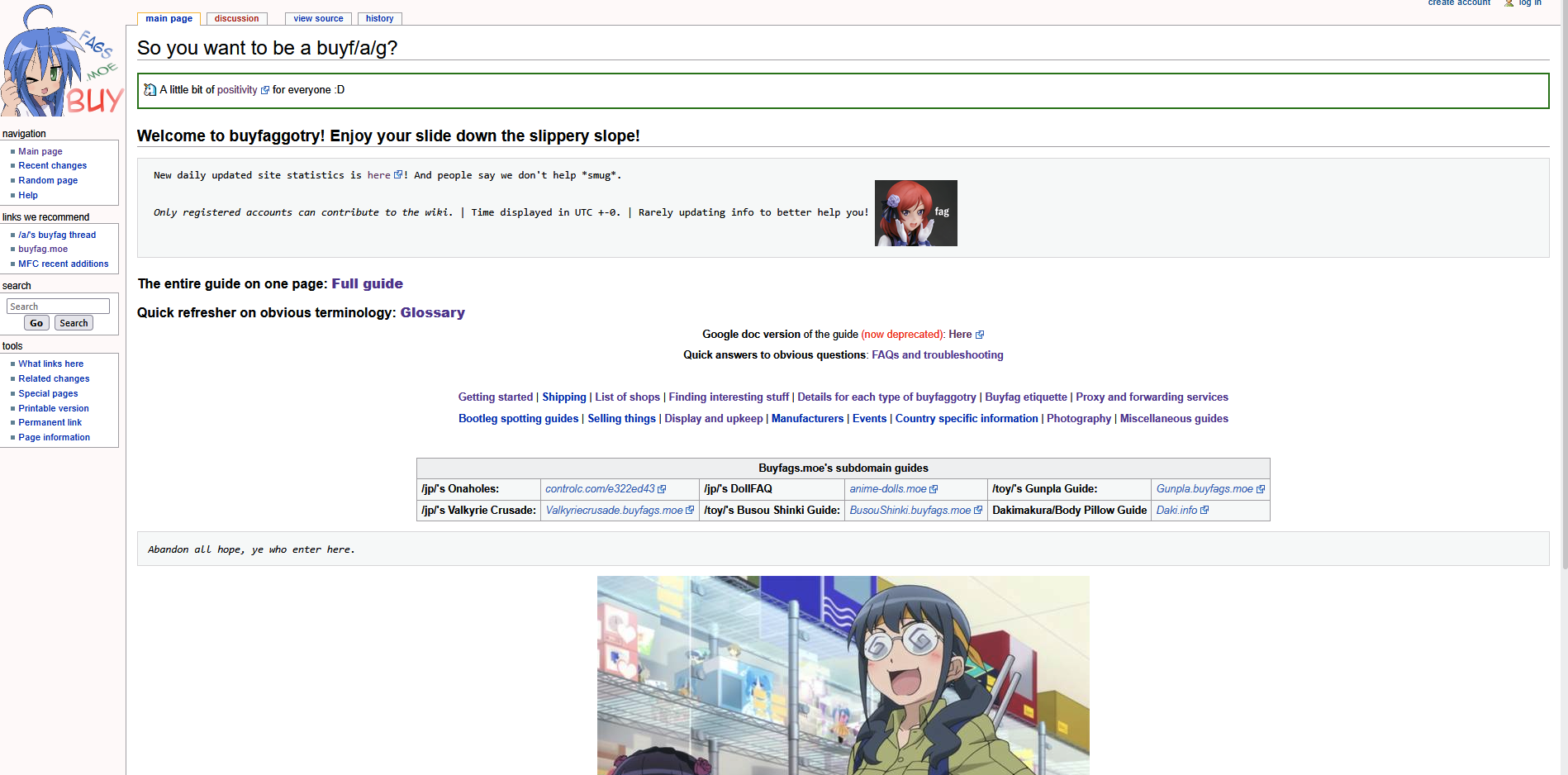Click the user icon beside log in
Image resolution: width=1568 pixels, height=775 pixels.
pyautogui.click(x=1509, y=3)
